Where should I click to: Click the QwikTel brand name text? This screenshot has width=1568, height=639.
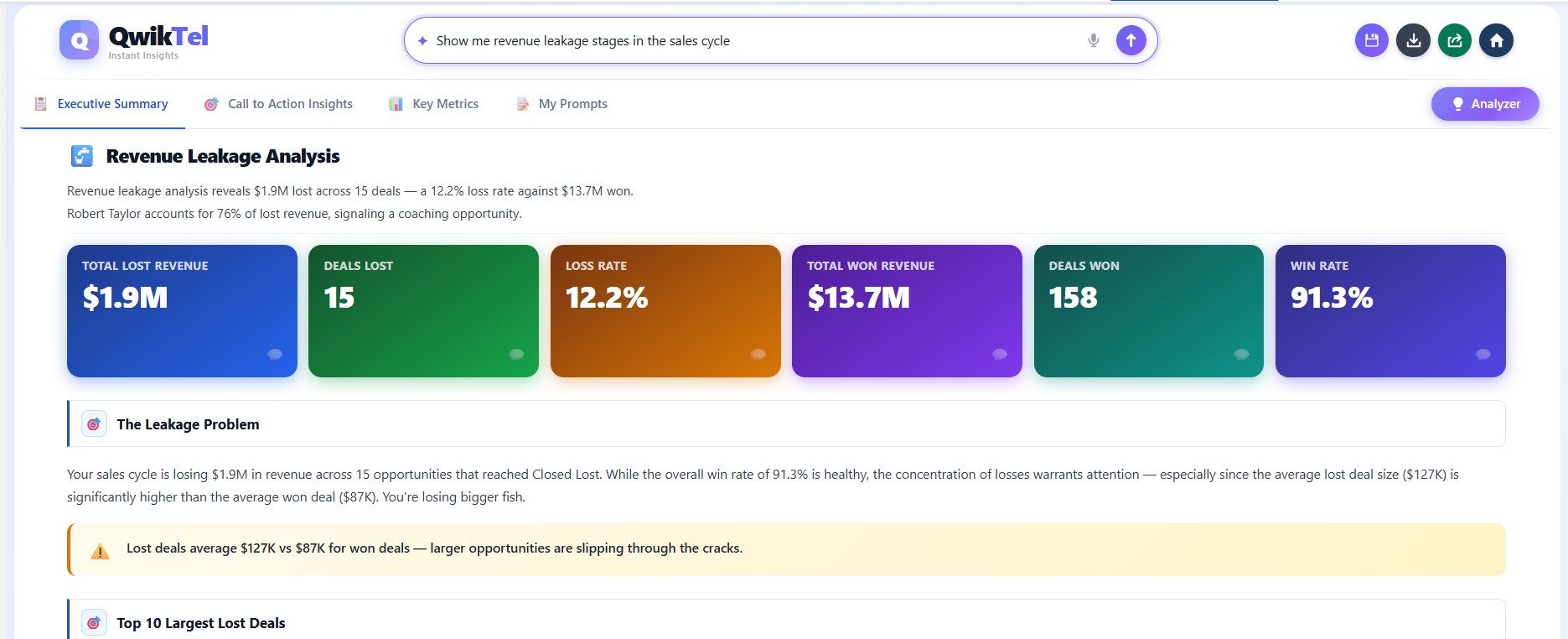158,36
